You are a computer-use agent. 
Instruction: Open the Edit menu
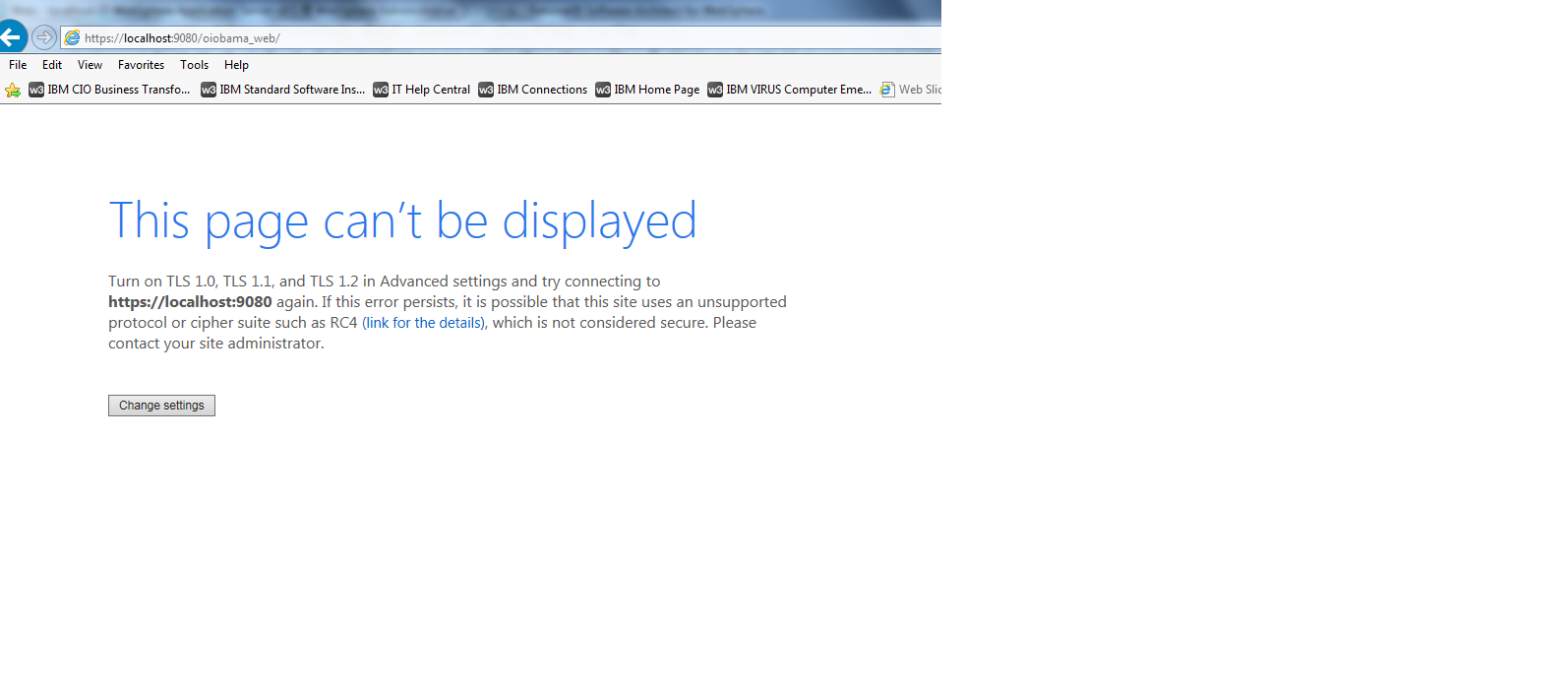(52, 65)
